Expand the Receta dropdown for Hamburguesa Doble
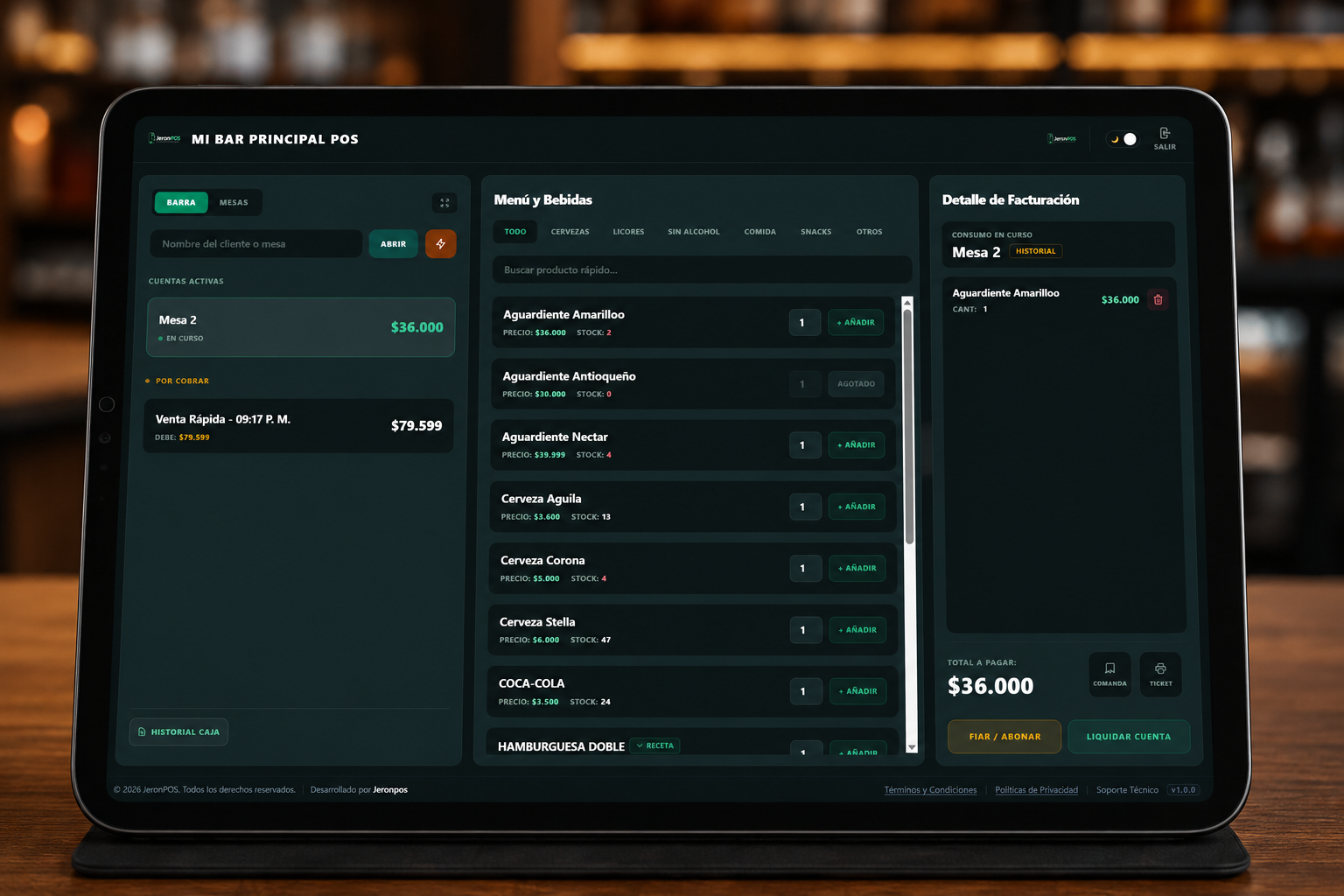Image resolution: width=1344 pixels, height=896 pixels. tap(655, 745)
